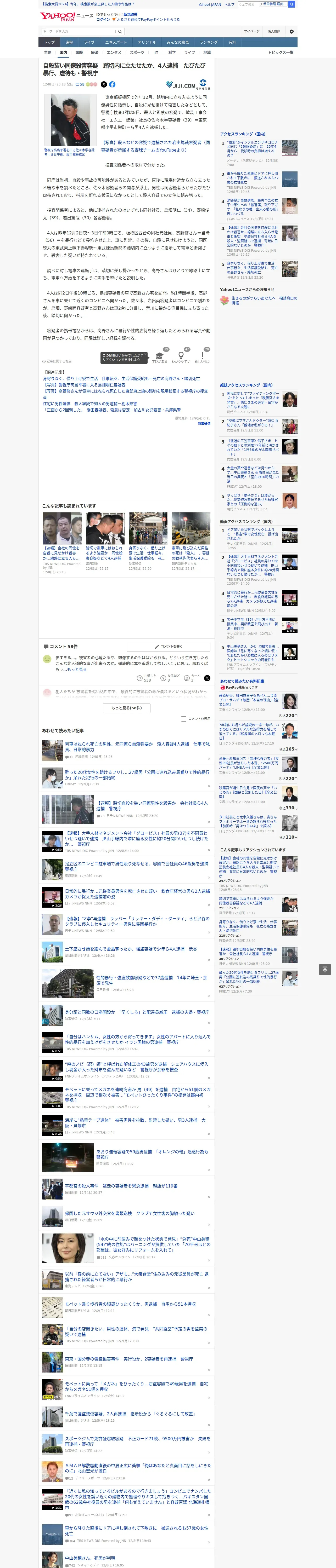Viewport: 336px width, 1568px height.
Task: Click the search magnifier button beside keyword field
Action: (120, 32)
